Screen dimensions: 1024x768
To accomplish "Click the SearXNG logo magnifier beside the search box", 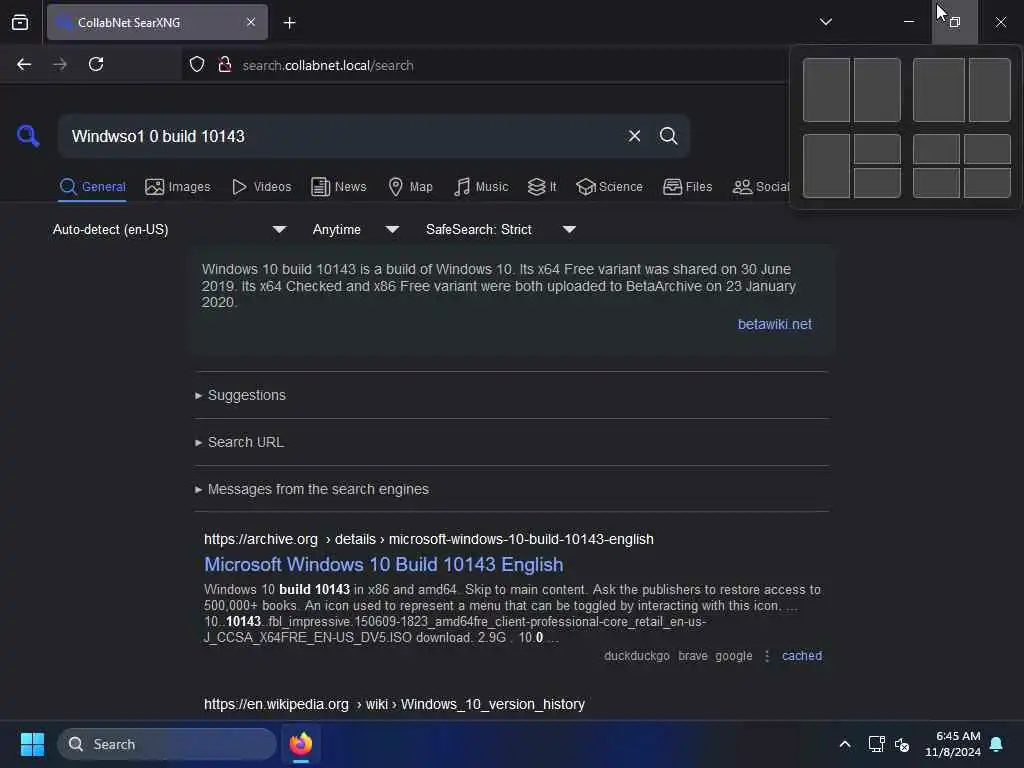I will (x=28, y=136).
